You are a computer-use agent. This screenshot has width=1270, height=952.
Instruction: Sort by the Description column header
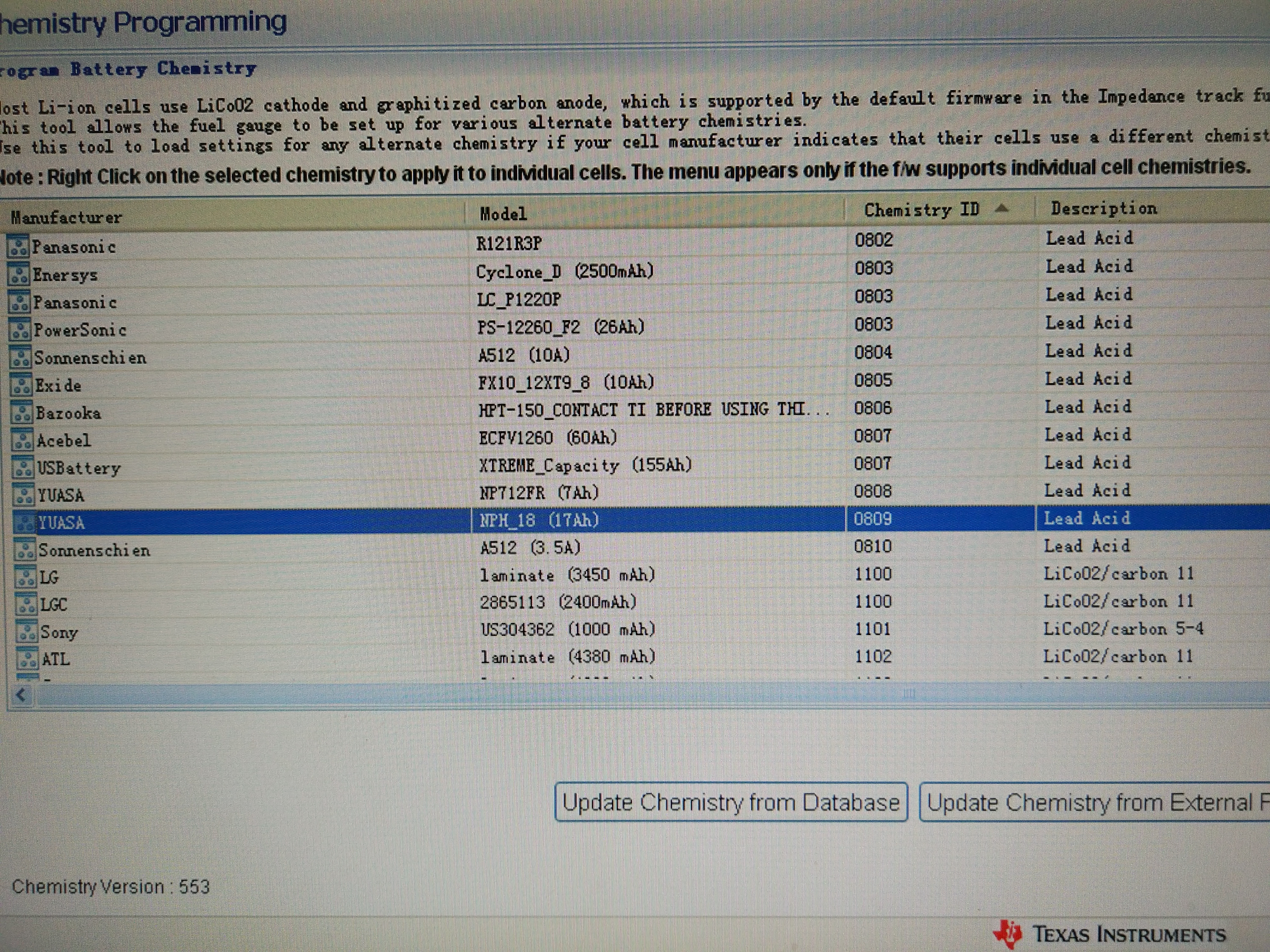coord(1104,208)
